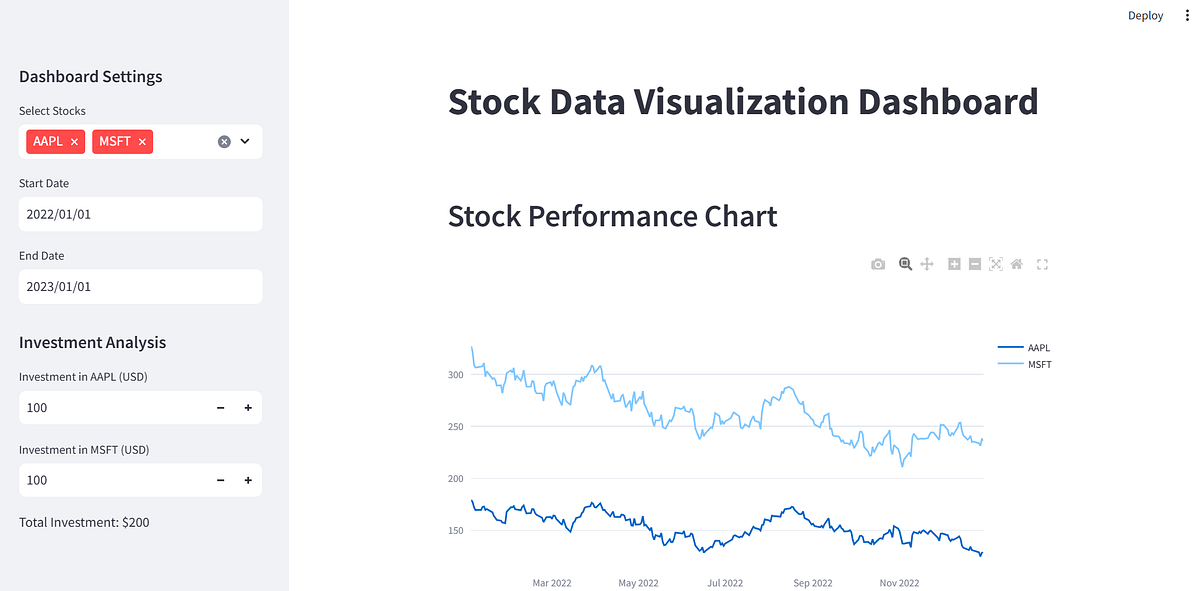Viewport: 1200px width, 591px height.
Task: Open the Select Stocks dropdown
Action: [243, 141]
